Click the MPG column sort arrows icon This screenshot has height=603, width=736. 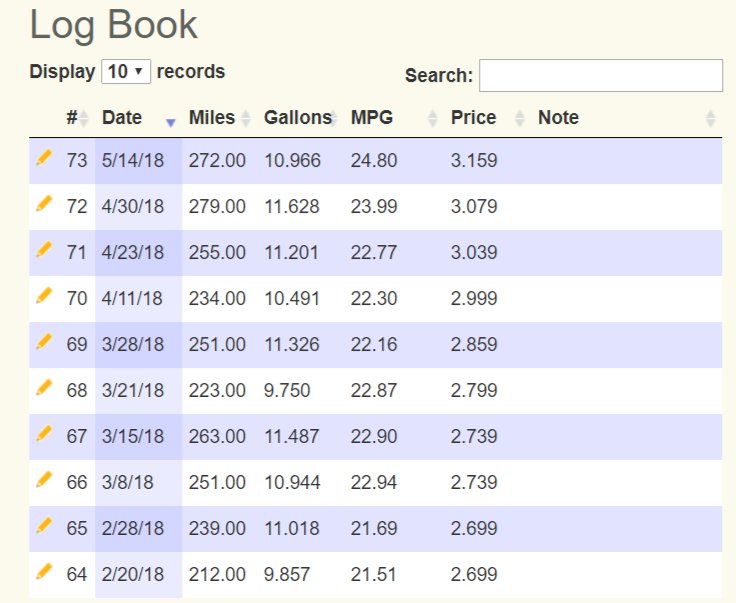[433, 118]
